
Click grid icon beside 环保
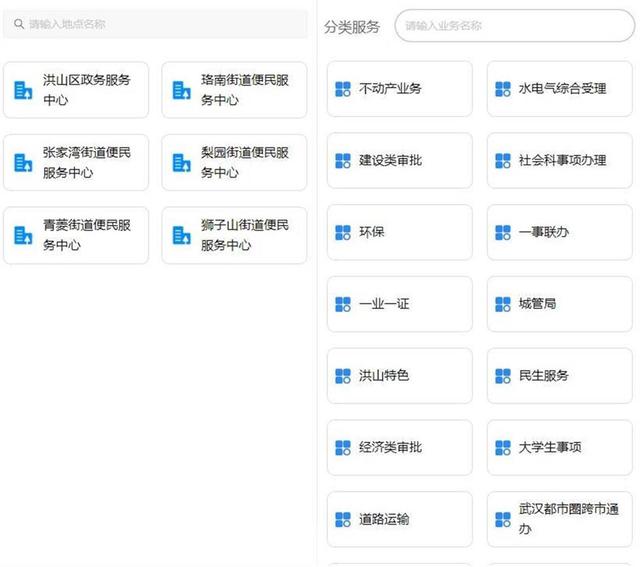pos(343,233)
